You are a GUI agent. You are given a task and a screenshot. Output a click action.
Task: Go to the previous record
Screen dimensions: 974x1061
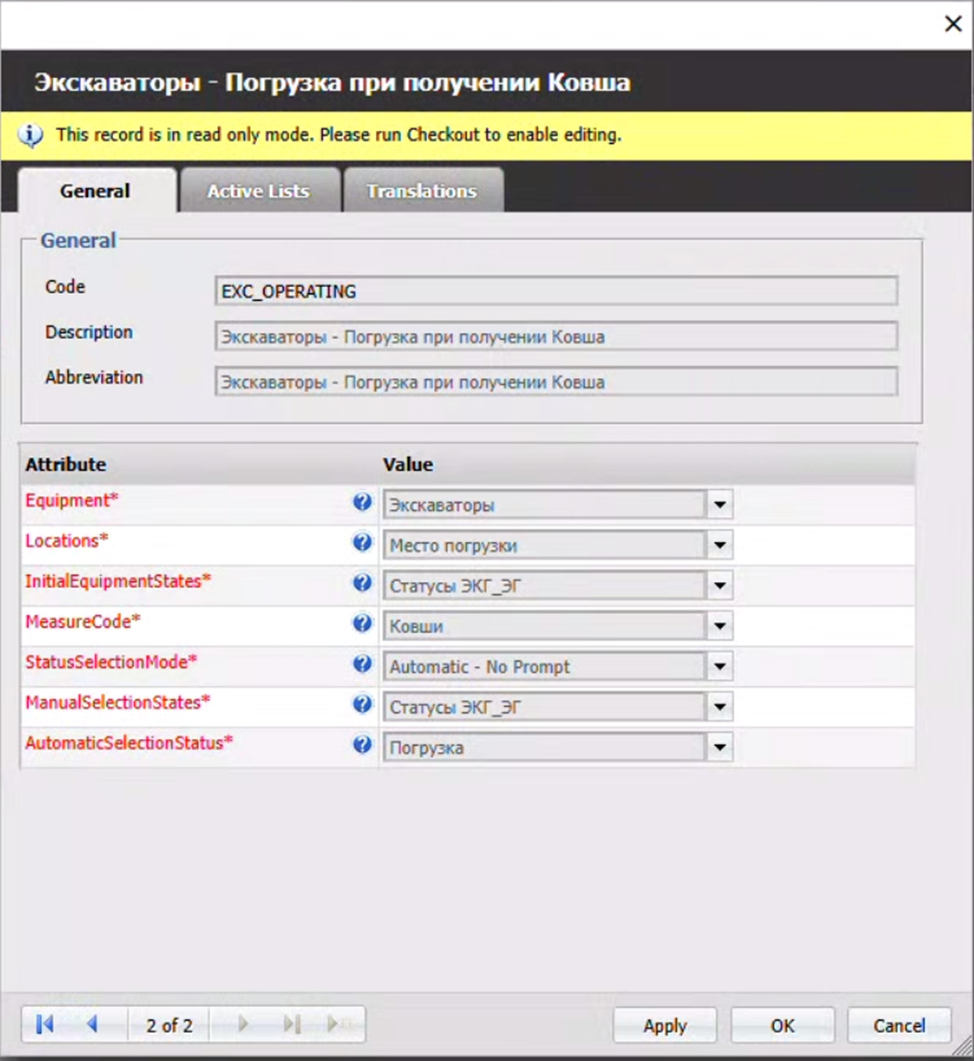click(x=92, y=1024)
